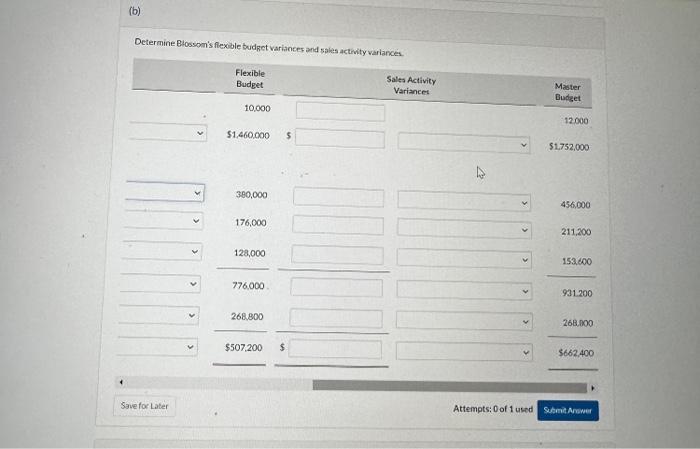The height and width of the screenshot is (449, 700).
Task: Click the variance input beside $1,460,000
Action: (340, 138)
